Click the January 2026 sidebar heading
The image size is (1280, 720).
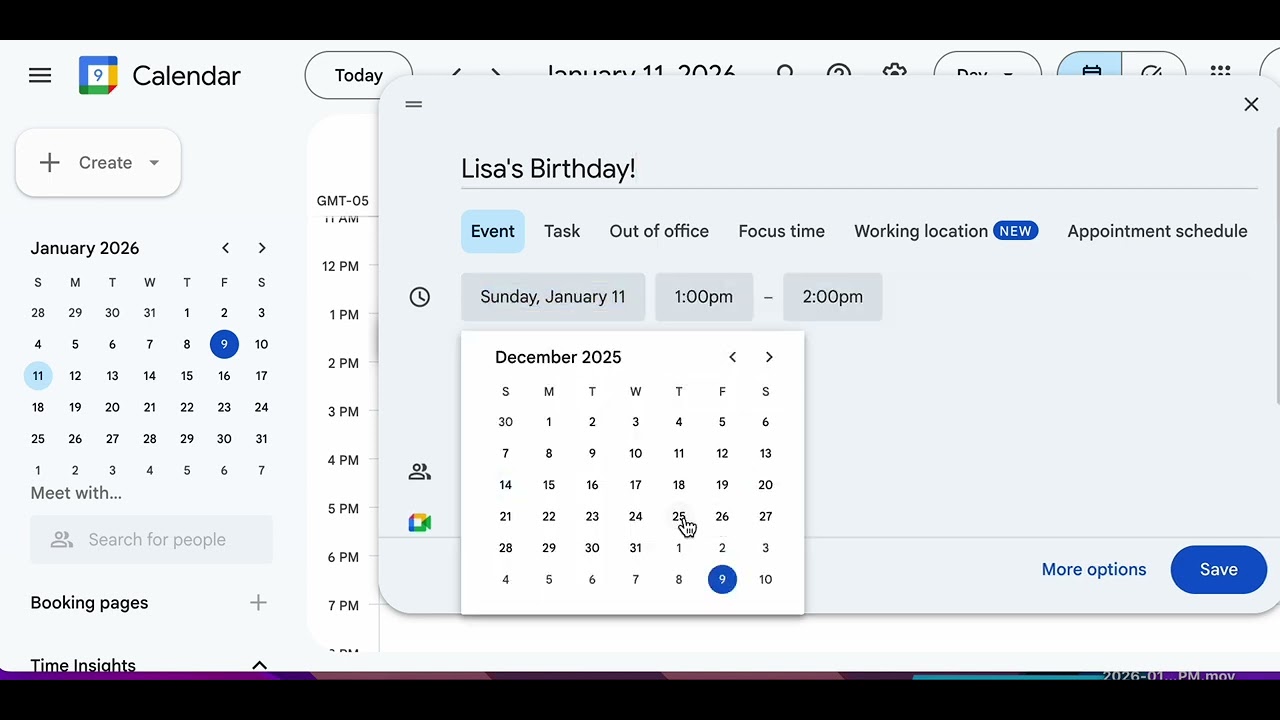pyautogui.click(x=85, y=248)
